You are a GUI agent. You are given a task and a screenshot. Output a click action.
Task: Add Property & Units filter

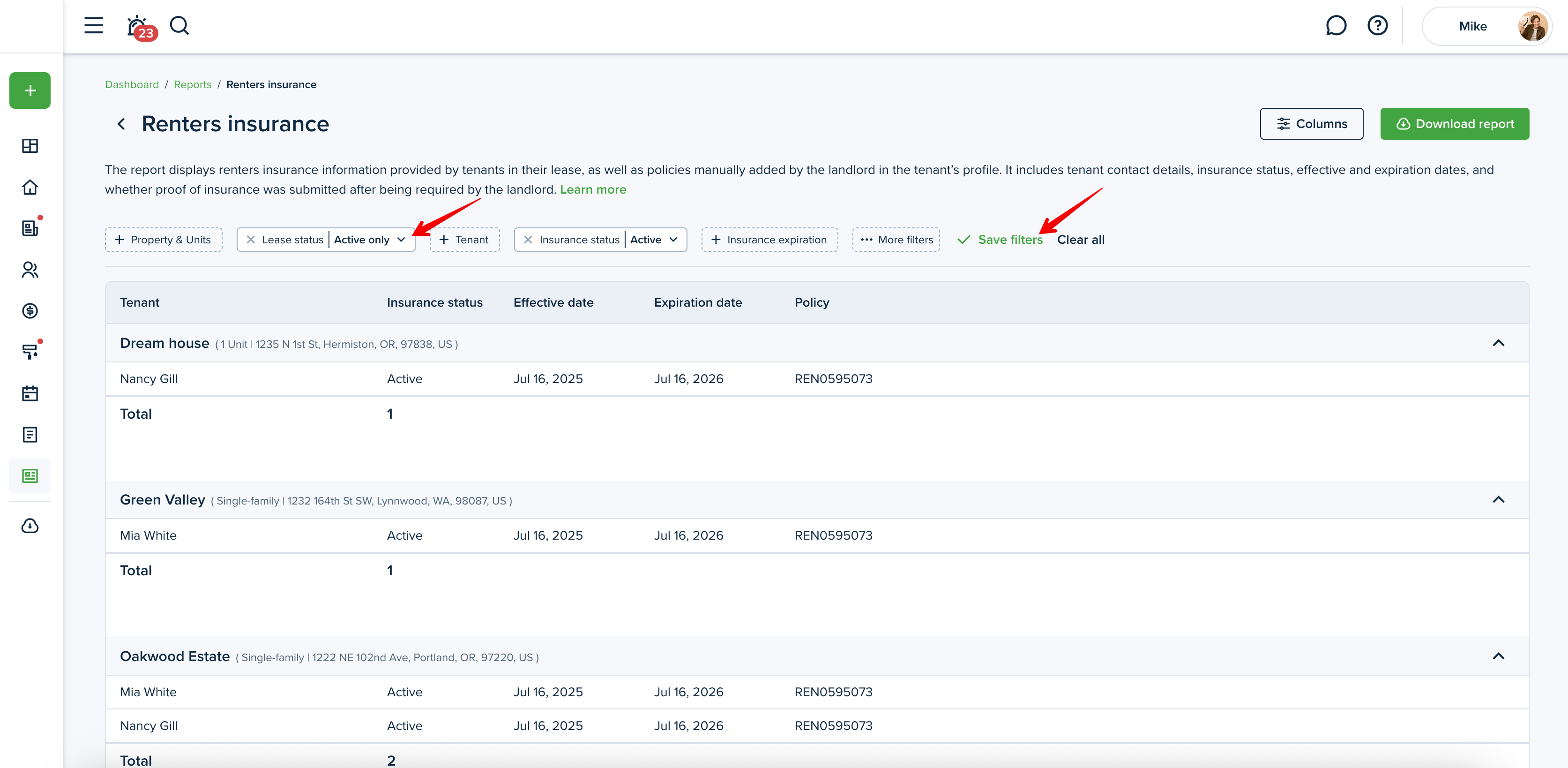click(163, 240)
